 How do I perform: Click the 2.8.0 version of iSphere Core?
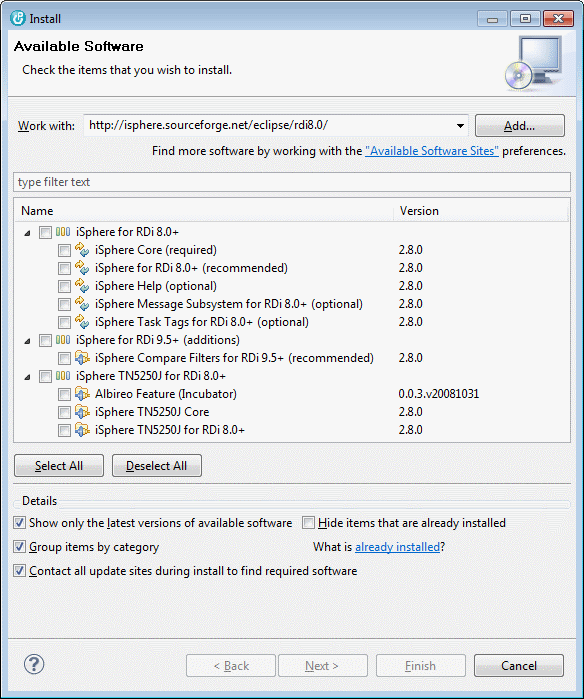410,250
